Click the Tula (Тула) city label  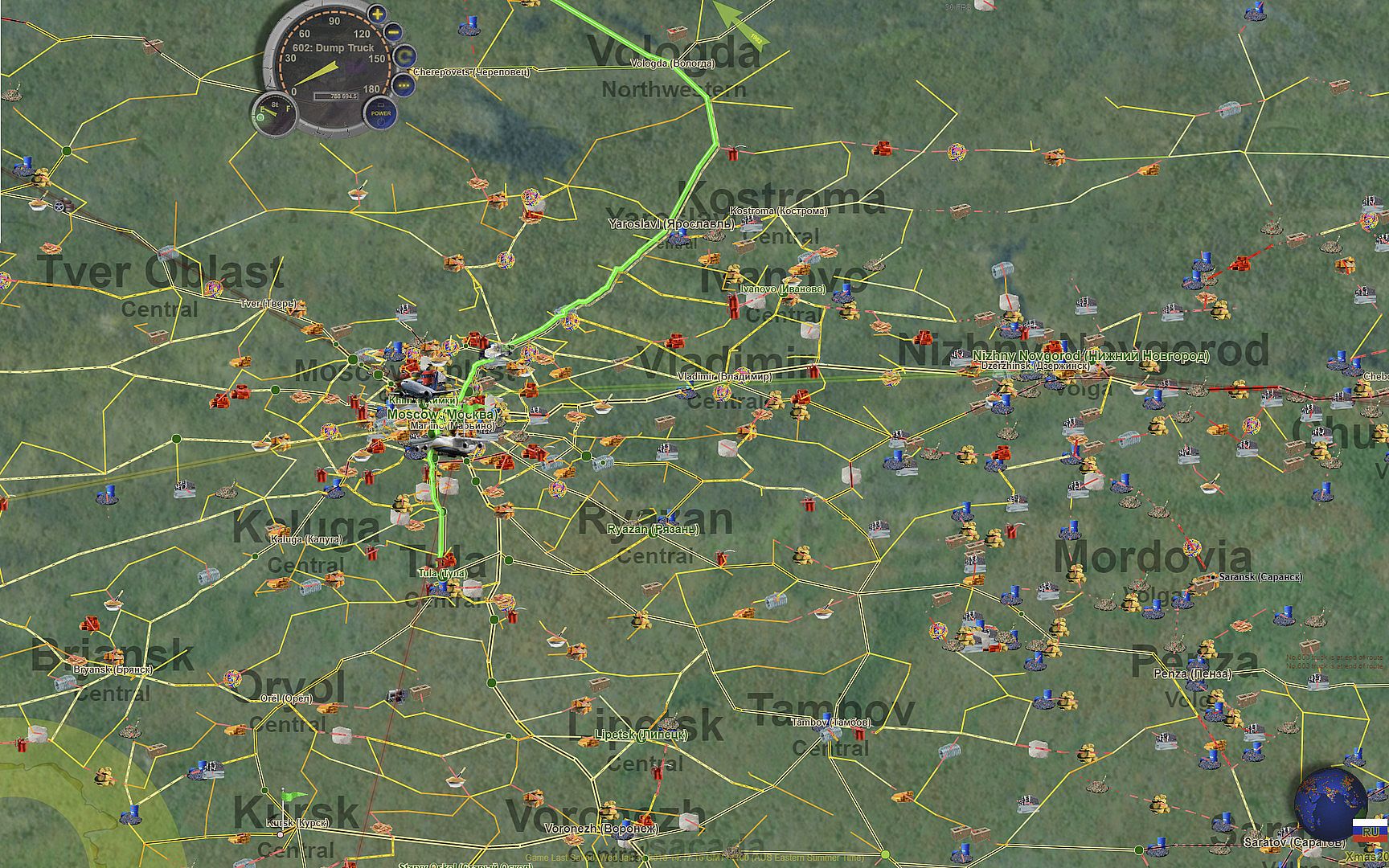tap(443, 573)
